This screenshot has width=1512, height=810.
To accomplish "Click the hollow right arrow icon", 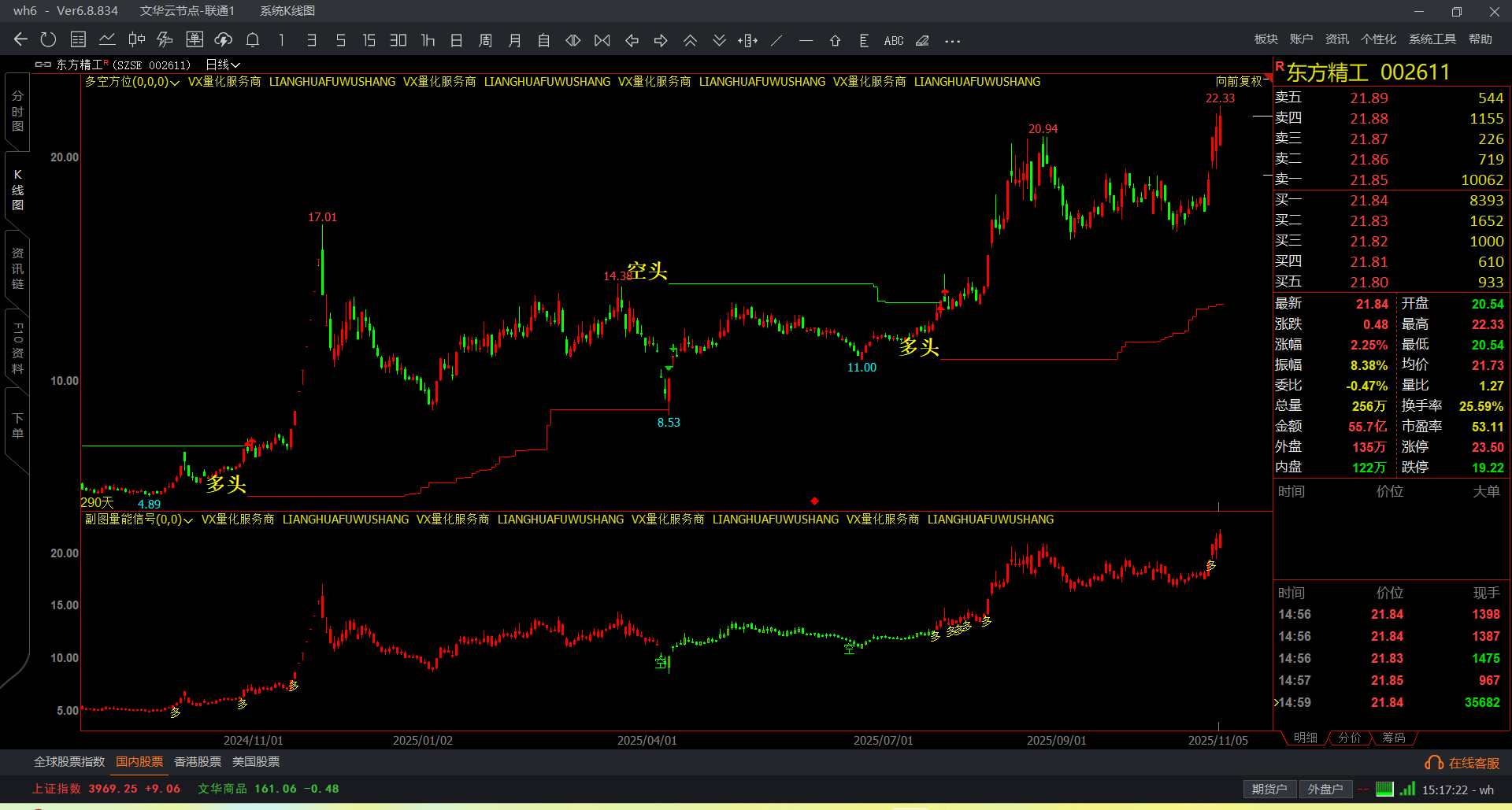I will pos(661,40).
